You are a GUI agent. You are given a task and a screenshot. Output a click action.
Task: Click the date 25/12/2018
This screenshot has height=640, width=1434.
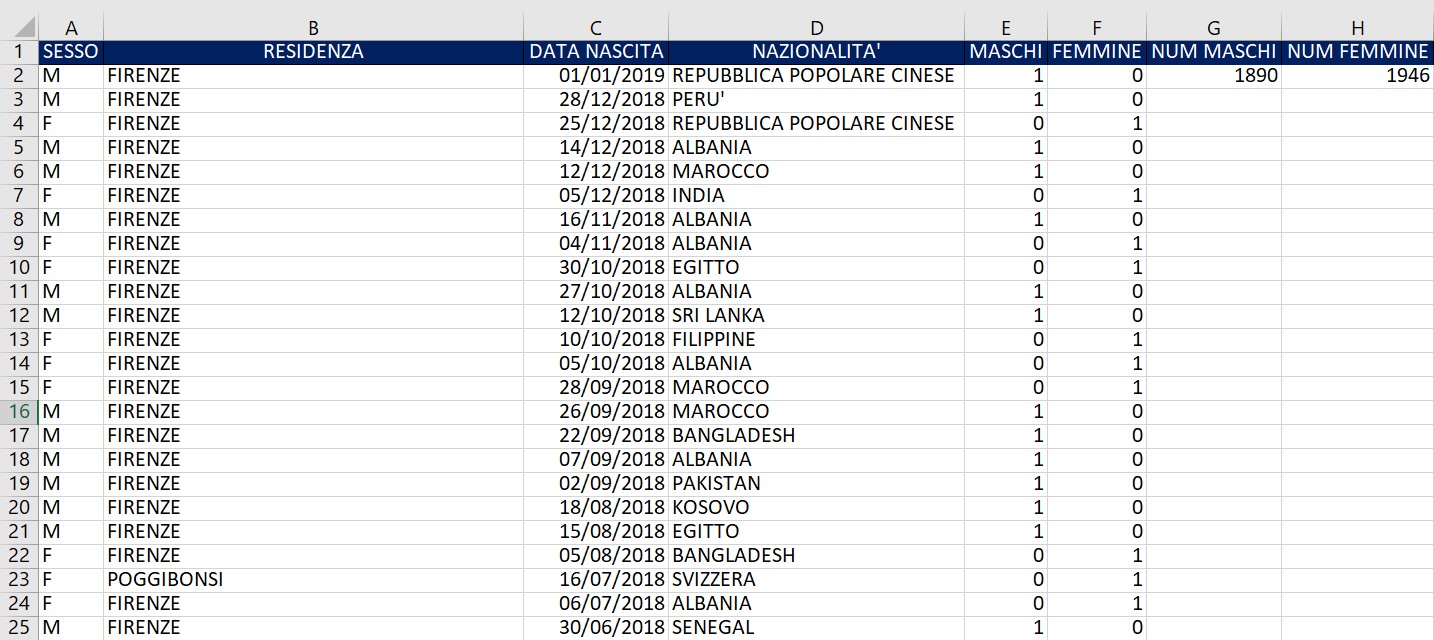pyautogui.click(x=596, y=123)
